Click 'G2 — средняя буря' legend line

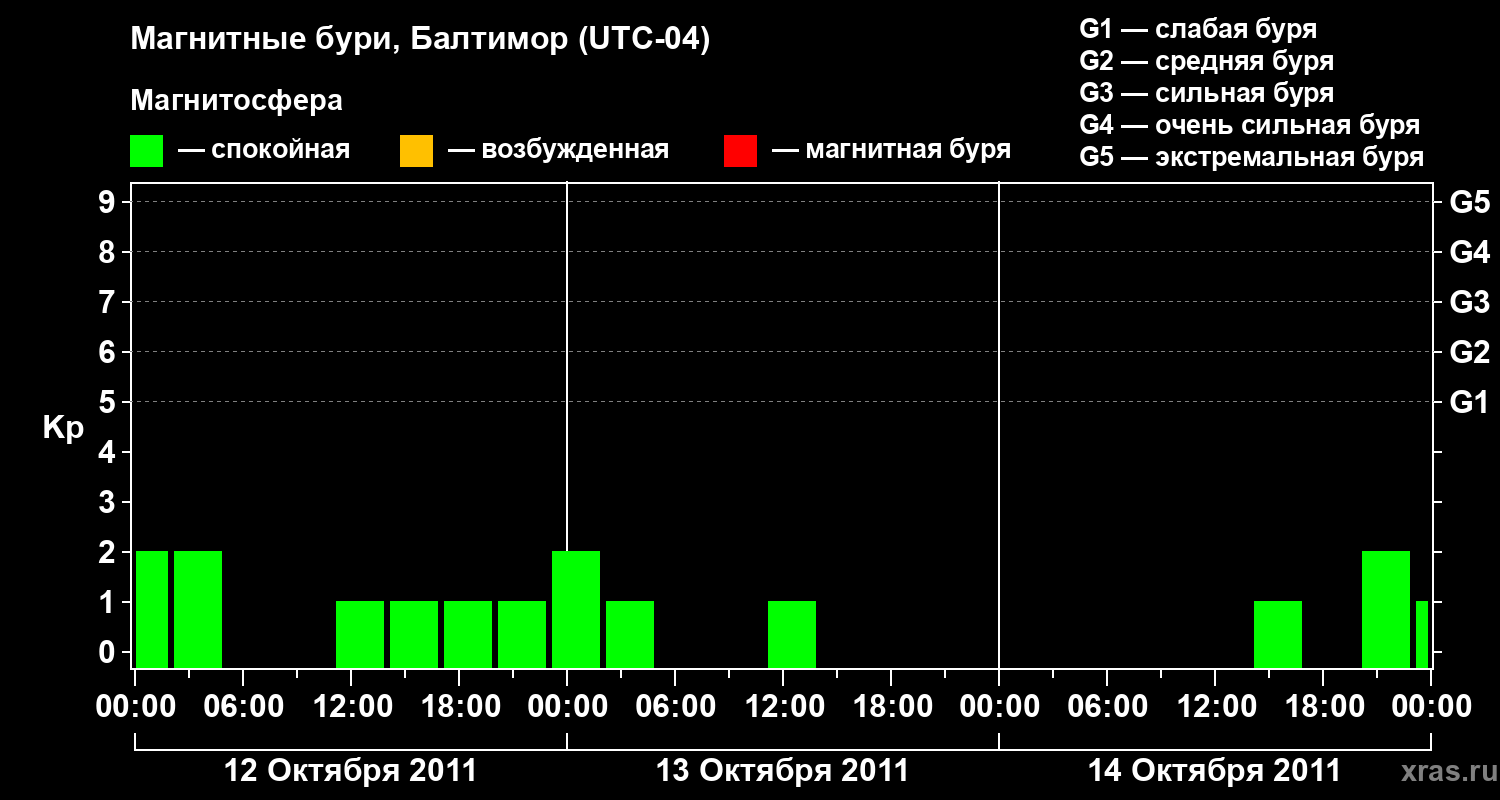pyautogui.click(x=1207, y=61)
